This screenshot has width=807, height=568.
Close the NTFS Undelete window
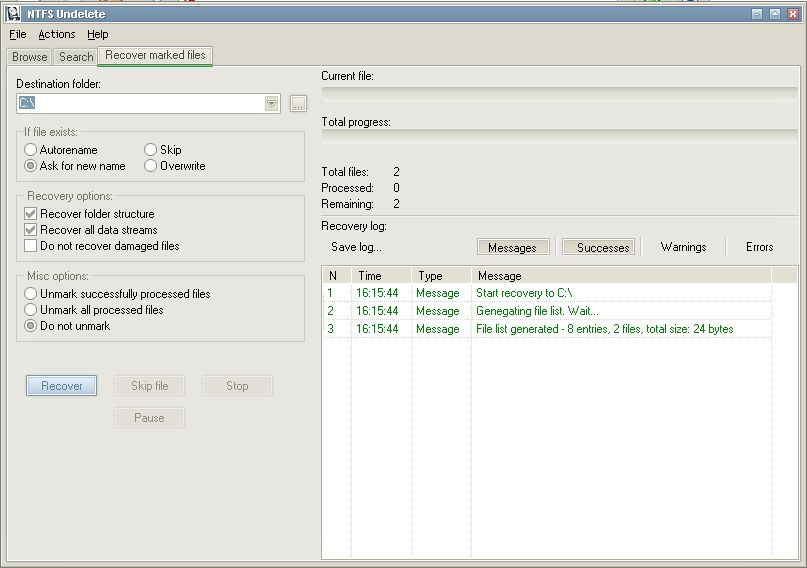tap(793, 14)
